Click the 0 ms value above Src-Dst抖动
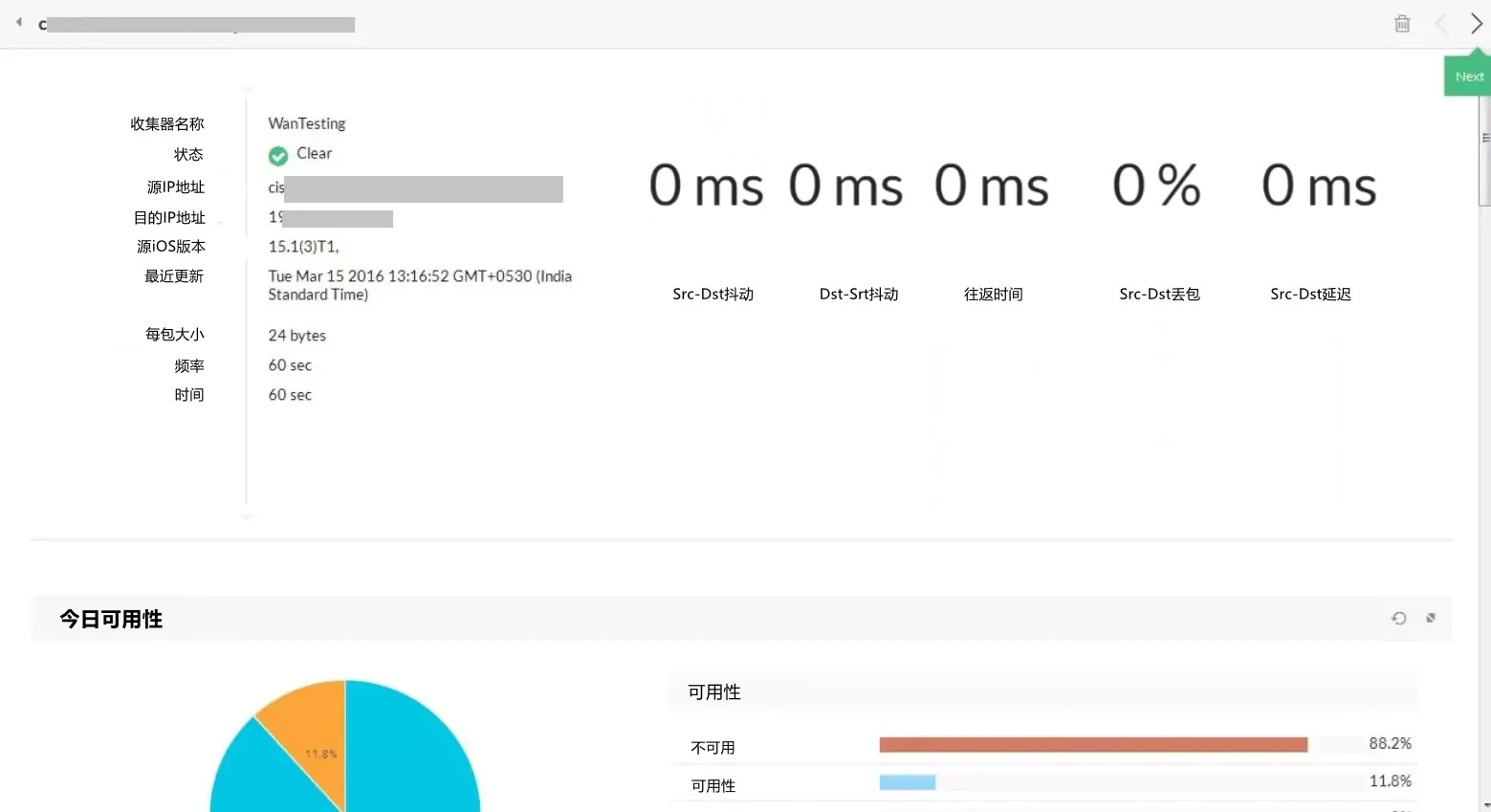Image resolution: width=1491 pixels, height=812 pixels. click(706, 186)
